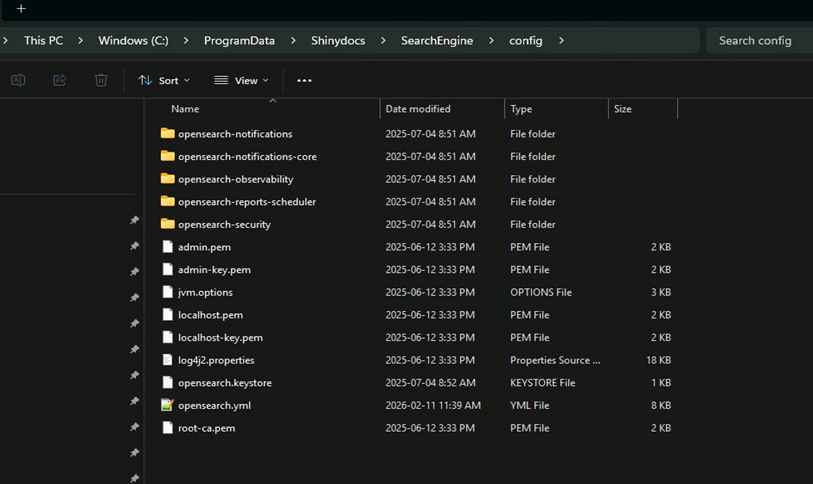813x484 pixels.
Task: Open a new tab with the plus icon
Action: pyautogui.click(x=21, y=9)
